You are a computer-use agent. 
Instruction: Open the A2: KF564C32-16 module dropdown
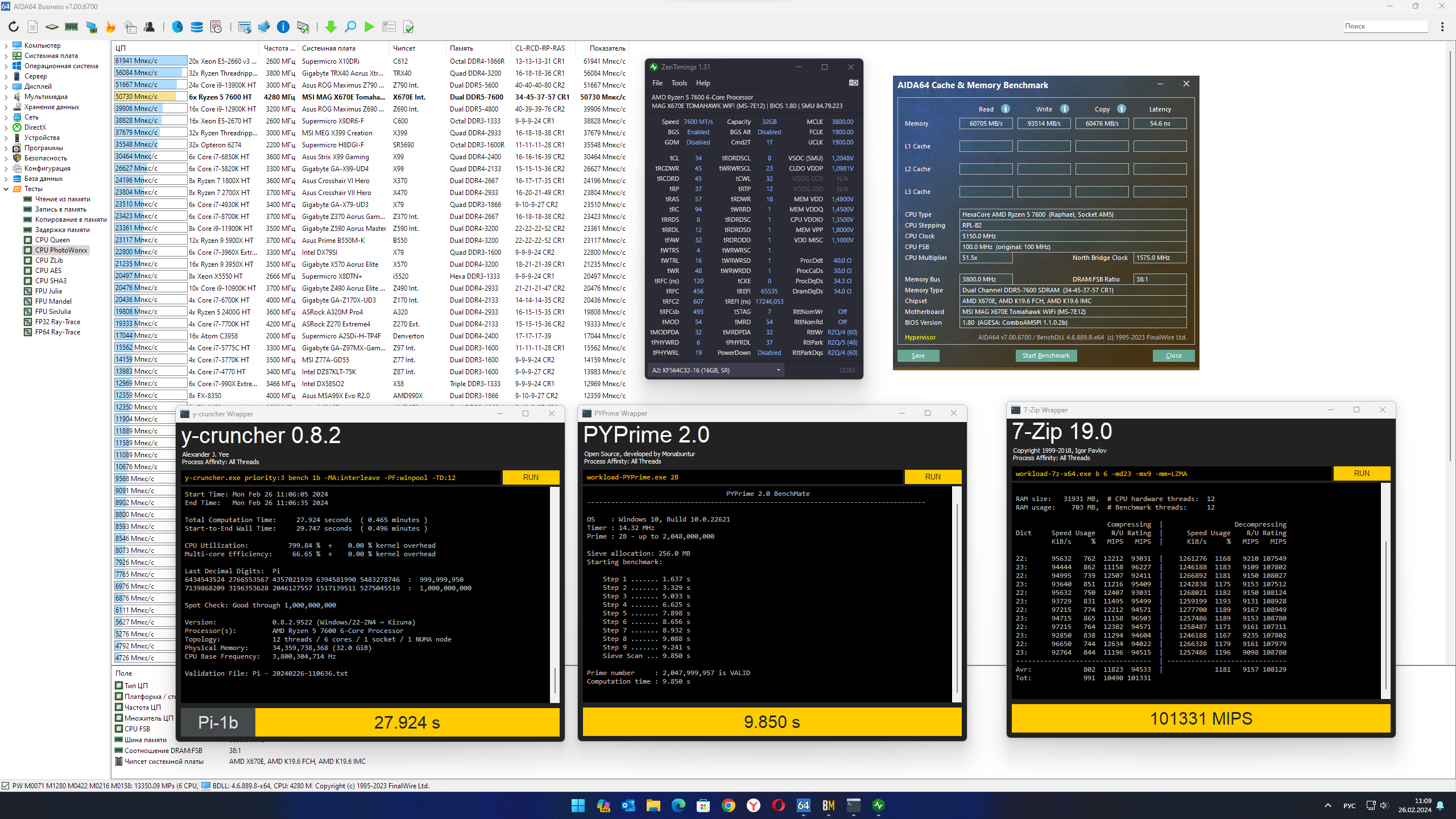pyautogui.click(x=715, y=370)
